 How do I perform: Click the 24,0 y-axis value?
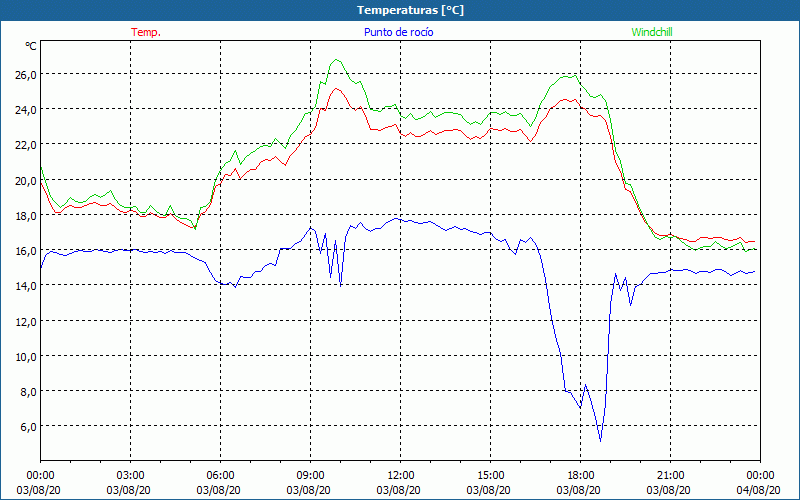point(25,110)
